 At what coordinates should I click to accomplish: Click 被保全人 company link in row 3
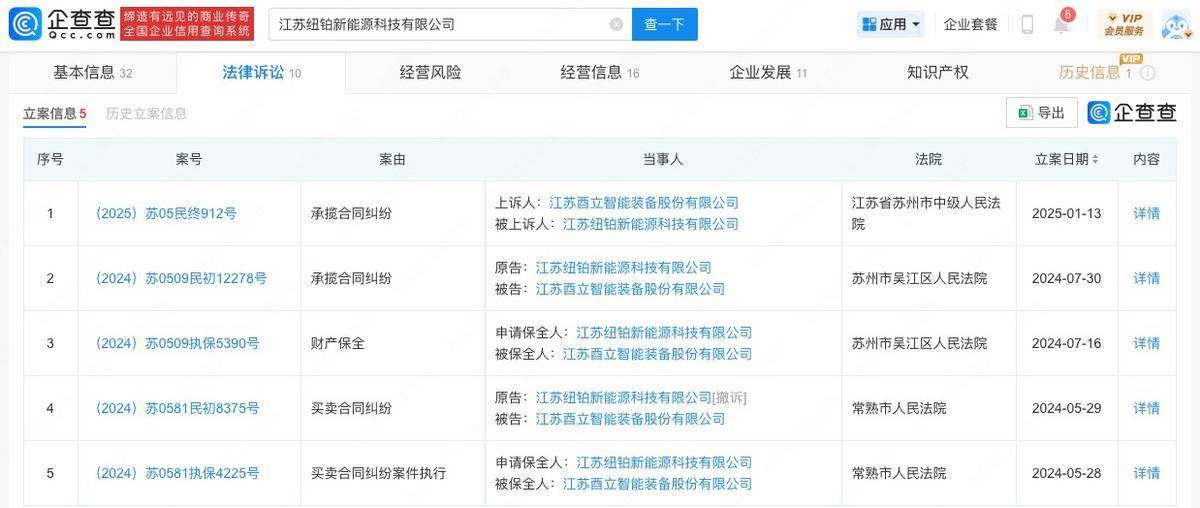coord(657,354)
